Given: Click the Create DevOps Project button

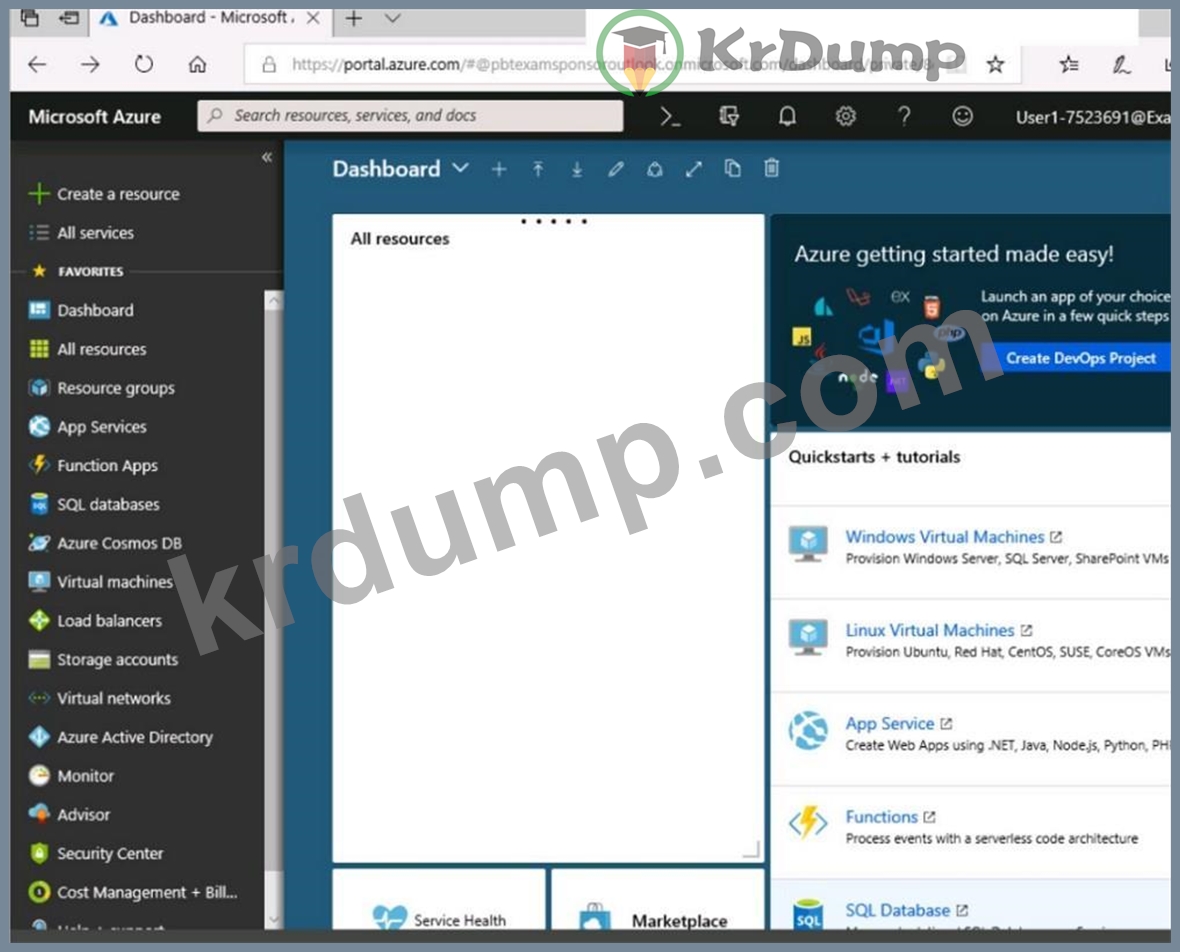Looking at the screenshot, I should [1081, 358].
